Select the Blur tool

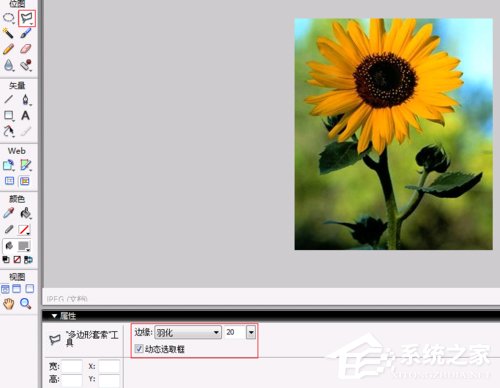tap(9, 65)
